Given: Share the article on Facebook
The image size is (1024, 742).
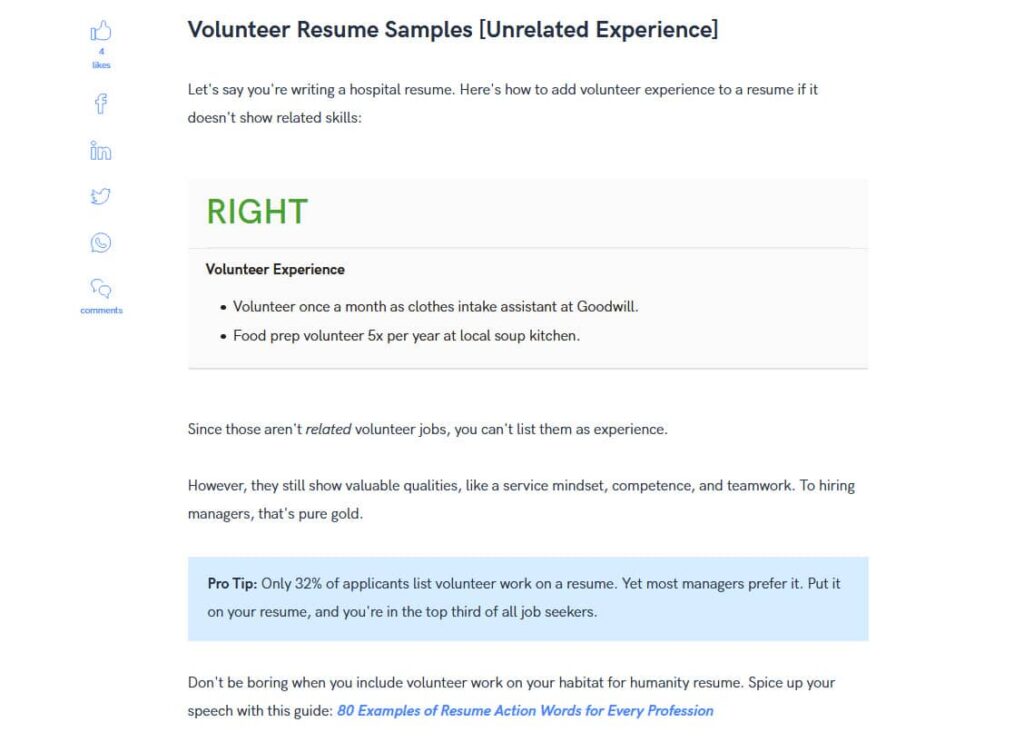Looking at the screenshot, I should click(x=101, y=103).
